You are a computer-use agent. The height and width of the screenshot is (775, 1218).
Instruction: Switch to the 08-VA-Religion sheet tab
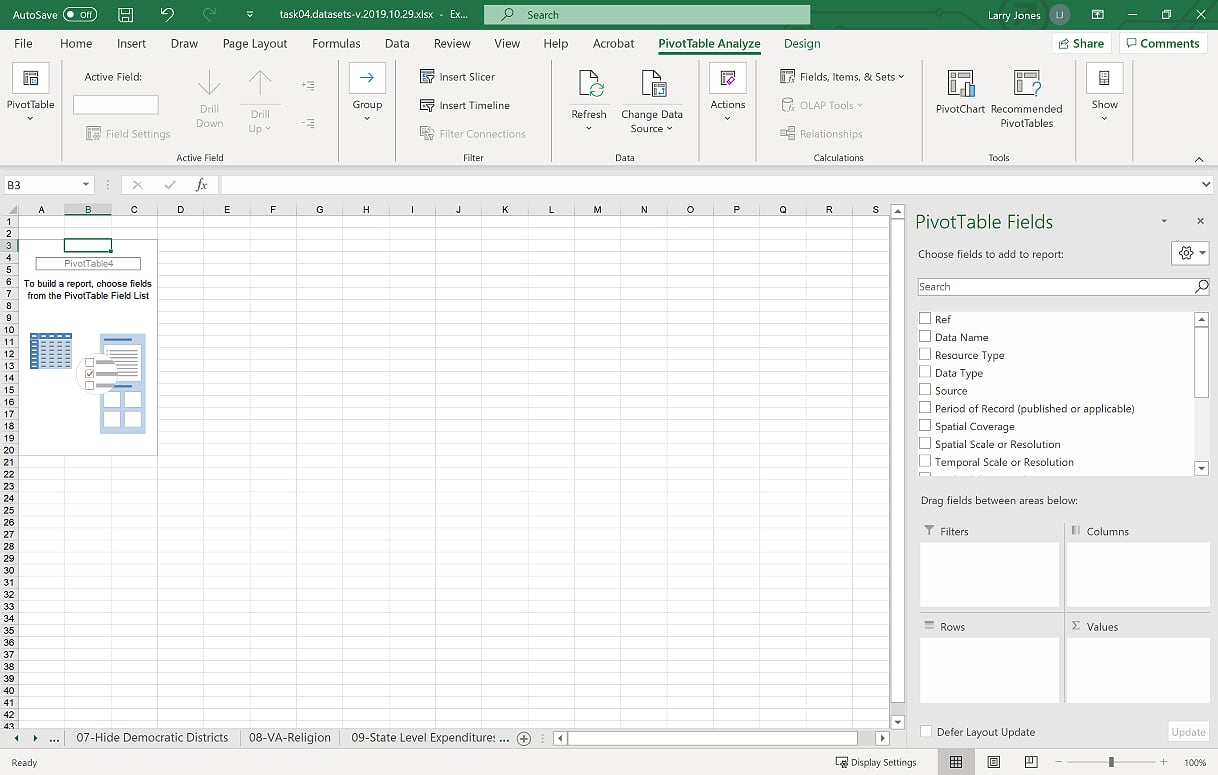289,738
